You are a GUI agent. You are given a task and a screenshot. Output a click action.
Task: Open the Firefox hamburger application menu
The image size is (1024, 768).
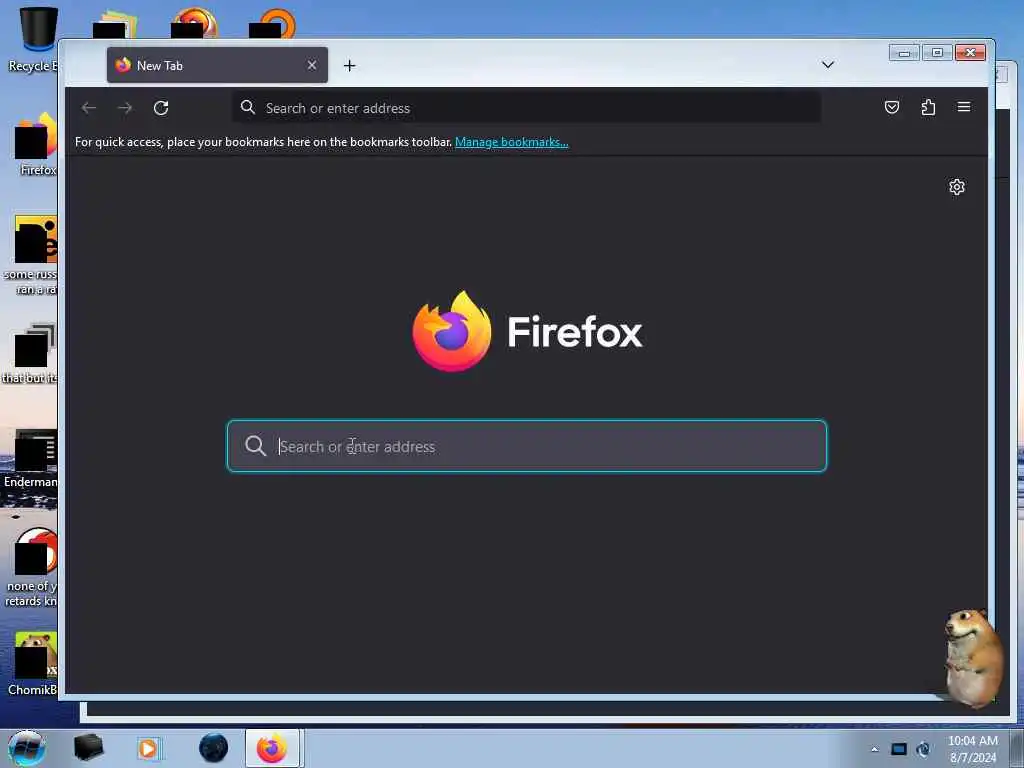click(963, 107)
